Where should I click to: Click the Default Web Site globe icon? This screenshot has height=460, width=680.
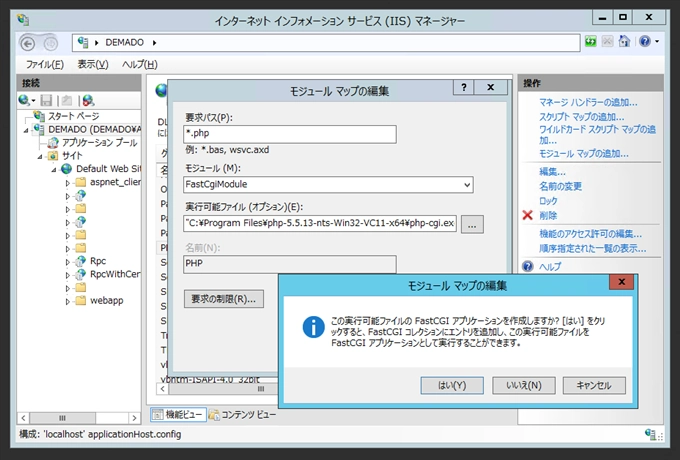pos(66,169)
